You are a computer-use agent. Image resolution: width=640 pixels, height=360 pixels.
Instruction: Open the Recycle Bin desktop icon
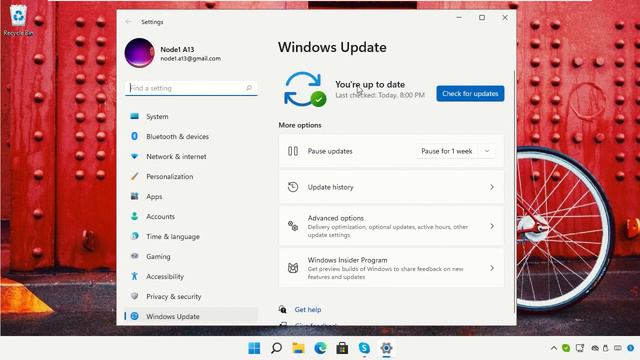[x=18, y=20]
